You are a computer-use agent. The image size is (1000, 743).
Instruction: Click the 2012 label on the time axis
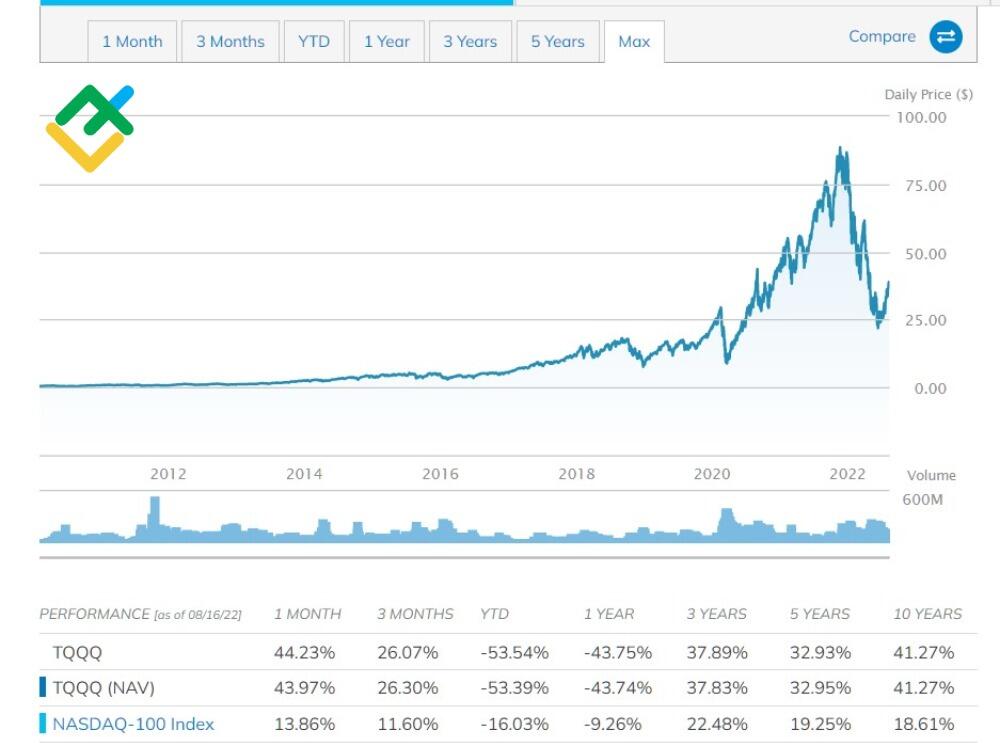tap(168, 474)
